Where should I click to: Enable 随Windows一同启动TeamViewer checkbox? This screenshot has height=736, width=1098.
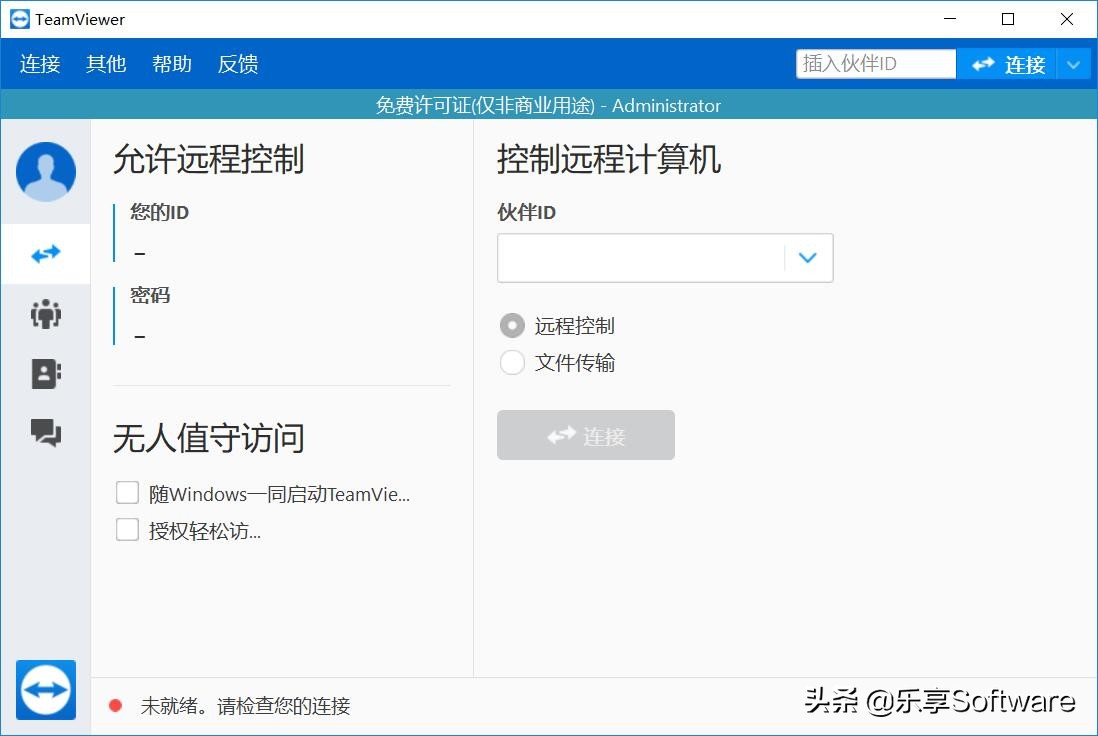click(127, 492)
